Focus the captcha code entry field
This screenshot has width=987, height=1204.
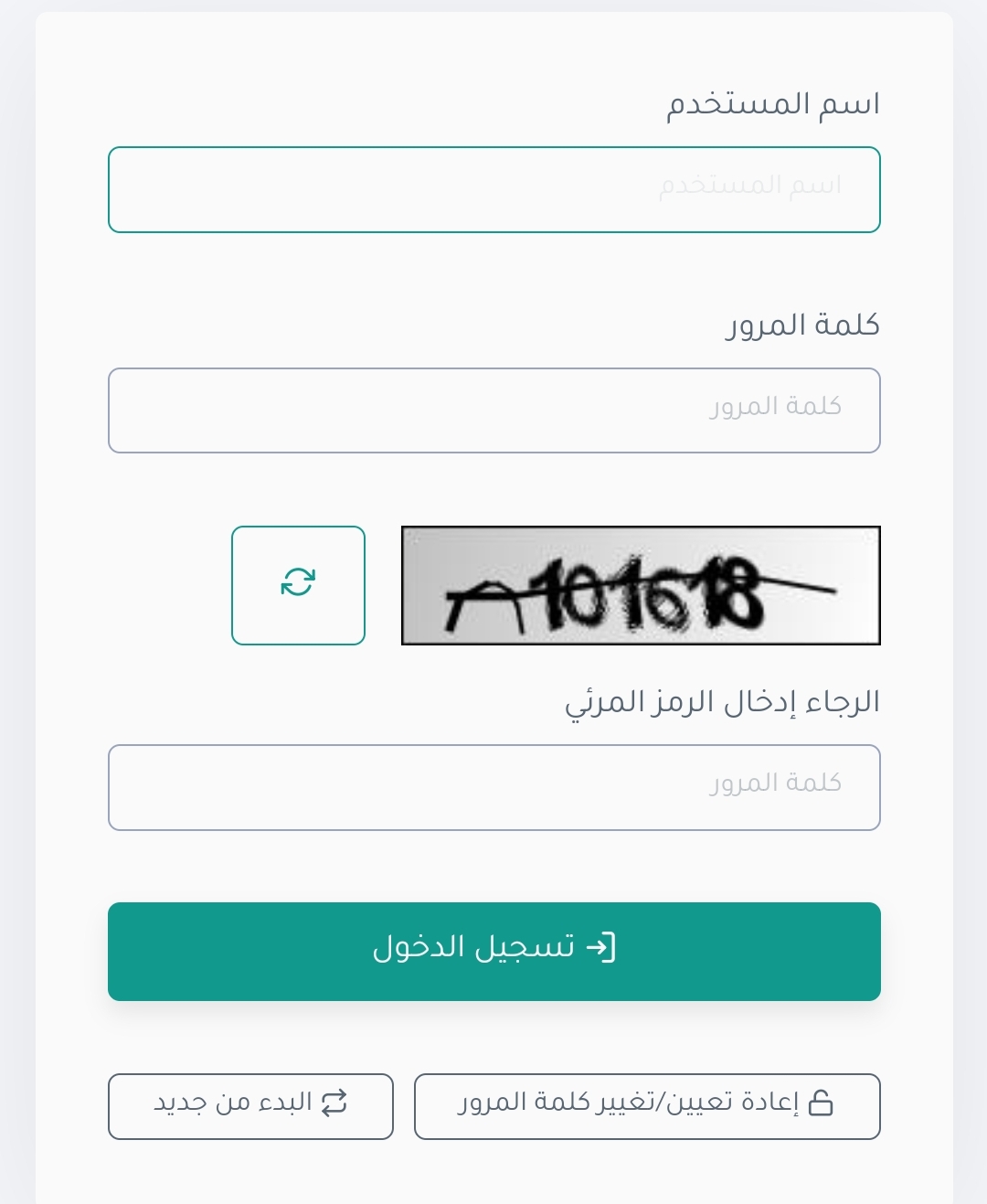point(494,787)
